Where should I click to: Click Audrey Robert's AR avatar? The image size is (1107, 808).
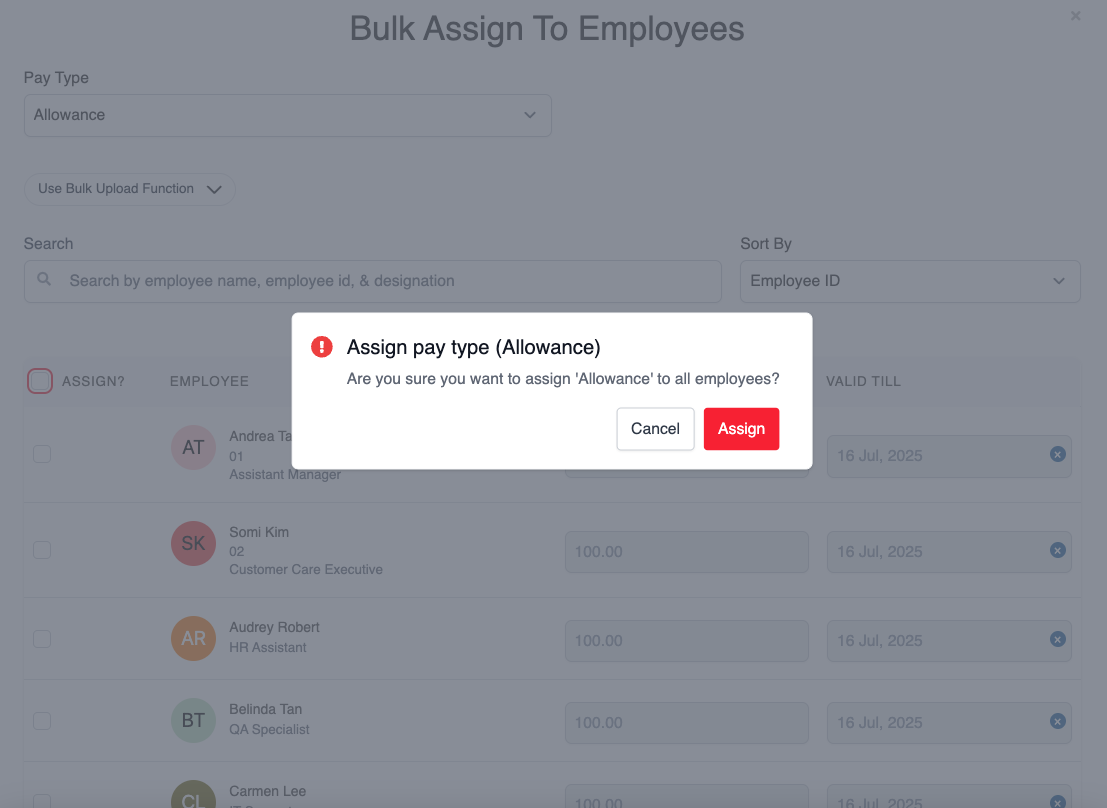[193, 638]
